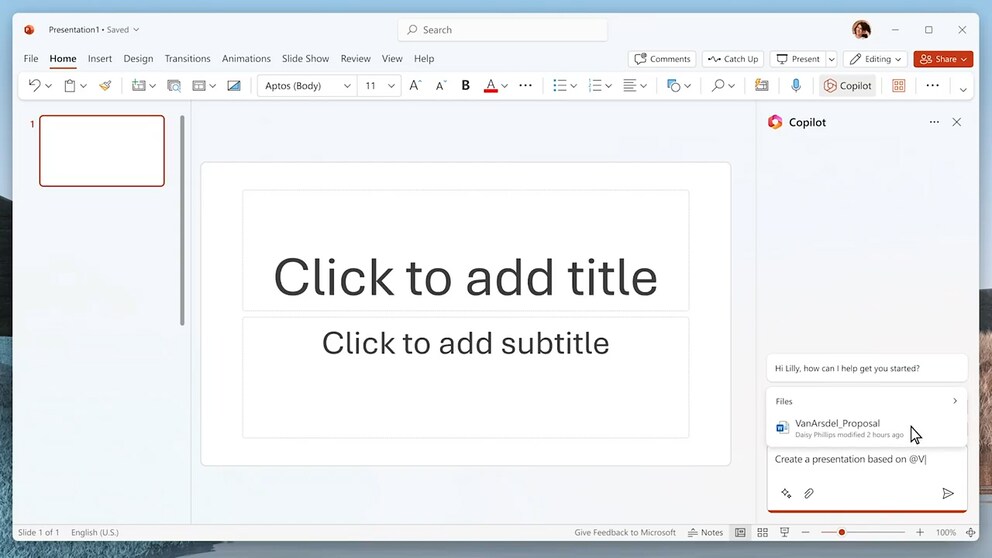Image resolution: width=992 pixels, height=558 pixels.
Task: Click the Dictate microphone icon
Action: point(796,86)
